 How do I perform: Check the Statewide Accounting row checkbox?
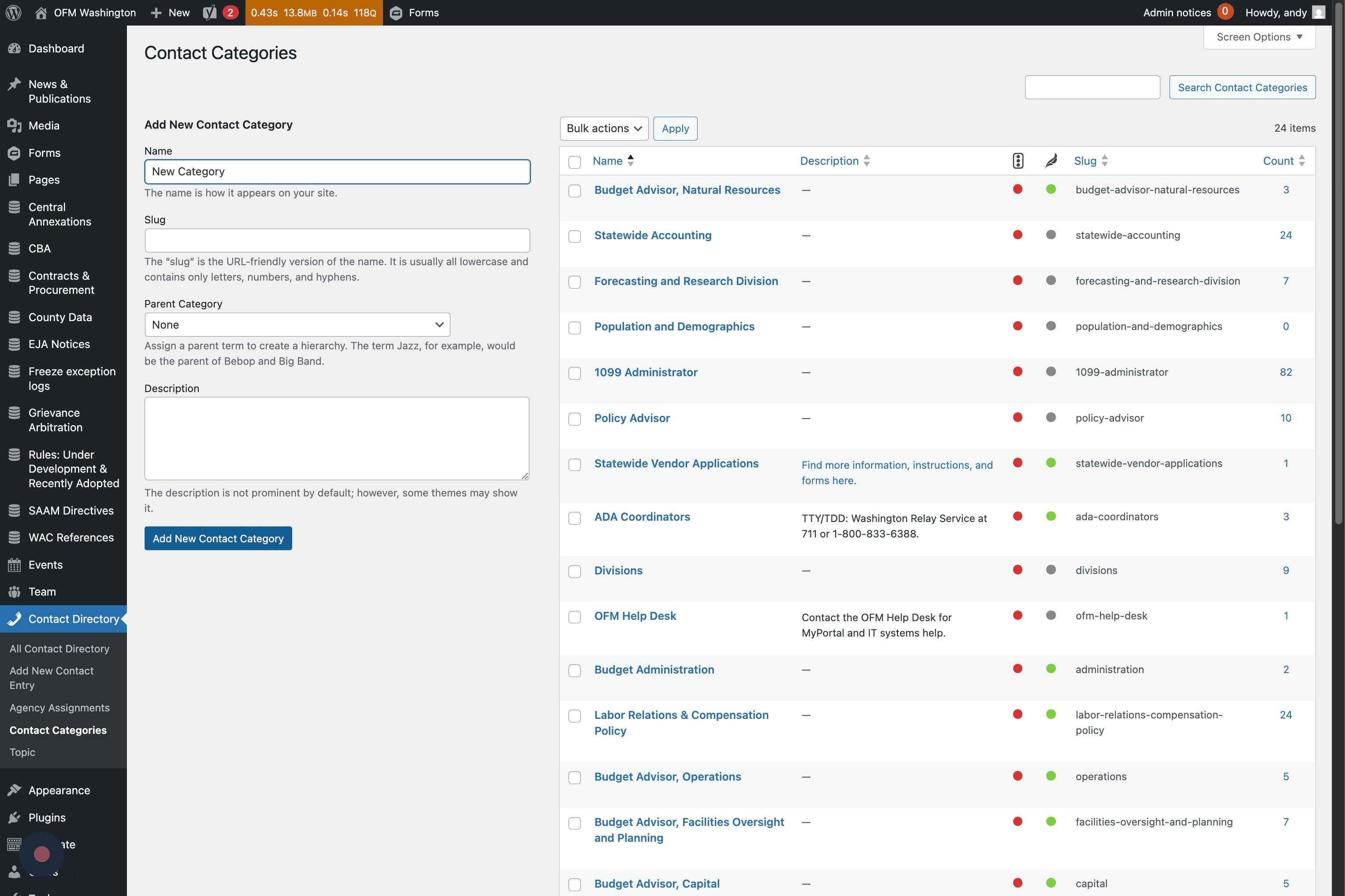tap(575, 237)
